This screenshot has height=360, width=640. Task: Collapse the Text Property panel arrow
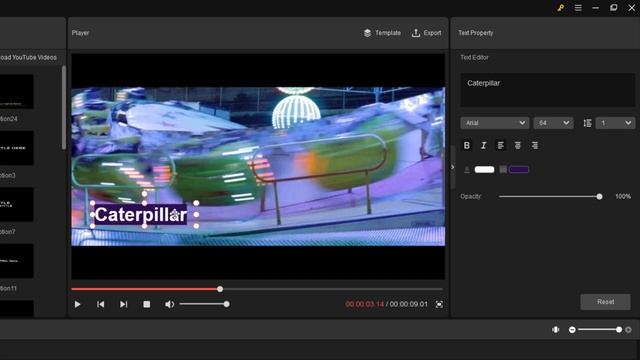pos(452,167)
